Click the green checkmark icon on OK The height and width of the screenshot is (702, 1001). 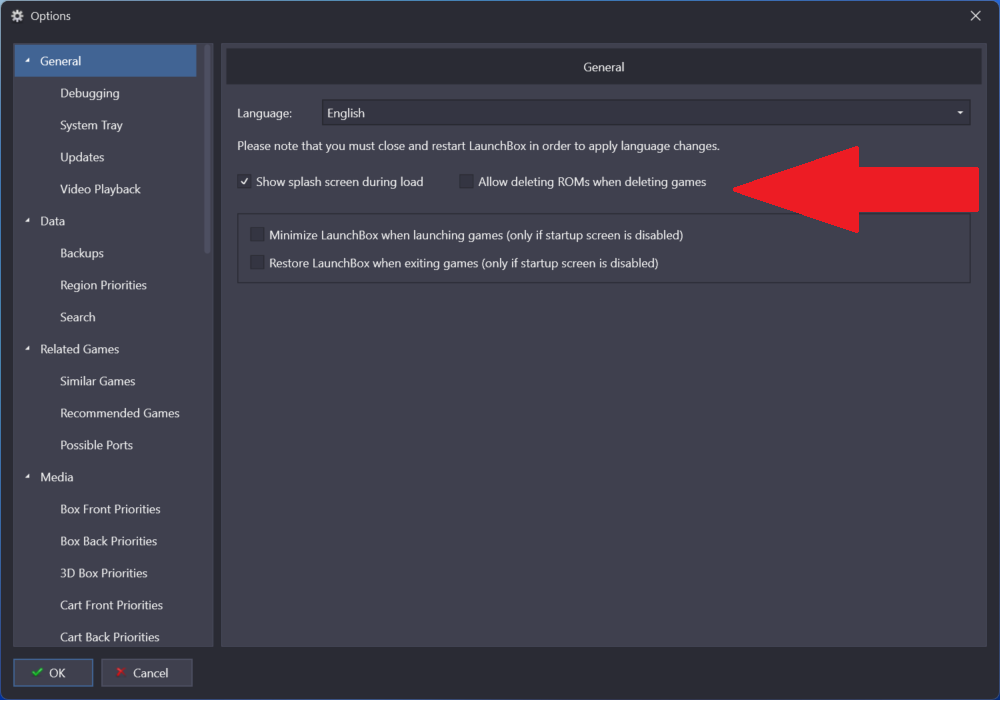click(x=38, y=672)
